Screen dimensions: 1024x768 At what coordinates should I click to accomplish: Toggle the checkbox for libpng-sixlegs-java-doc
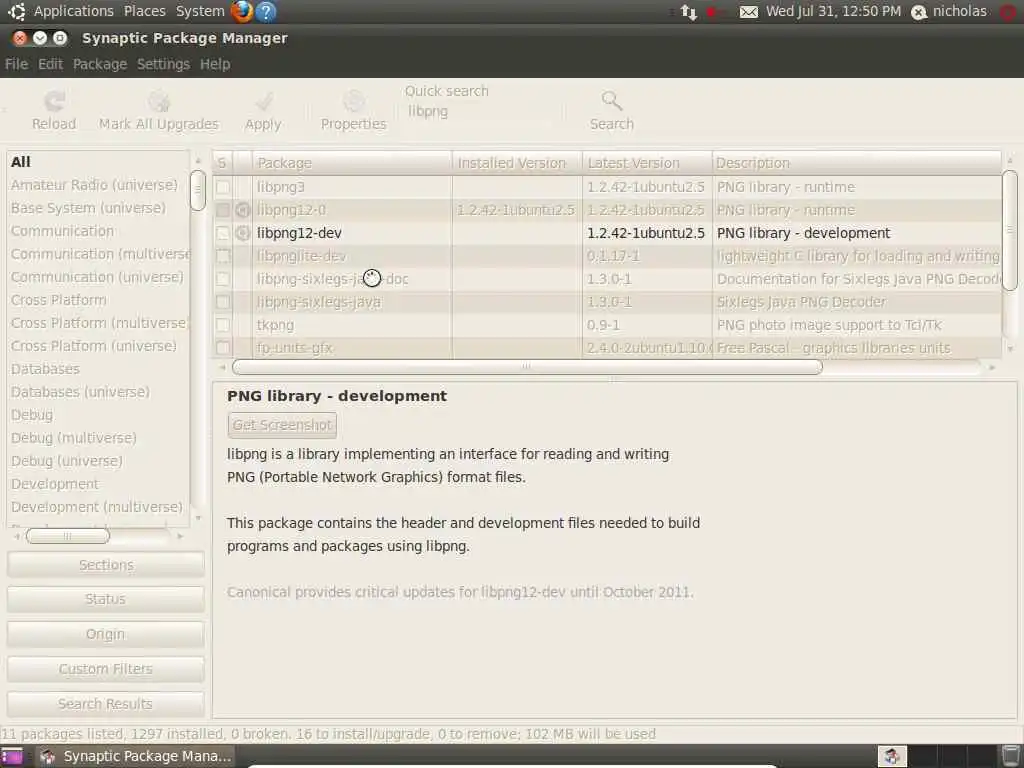pyautogui.click(x=223, y=279)
